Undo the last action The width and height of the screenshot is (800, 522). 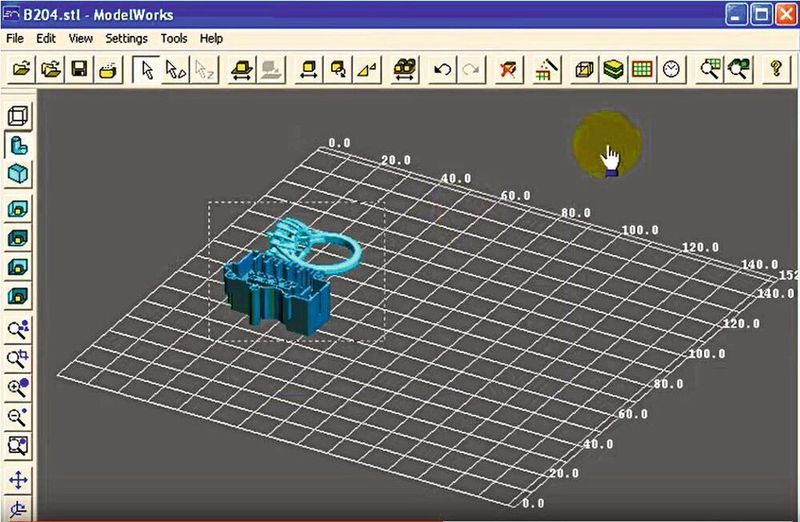pos(442,69)
